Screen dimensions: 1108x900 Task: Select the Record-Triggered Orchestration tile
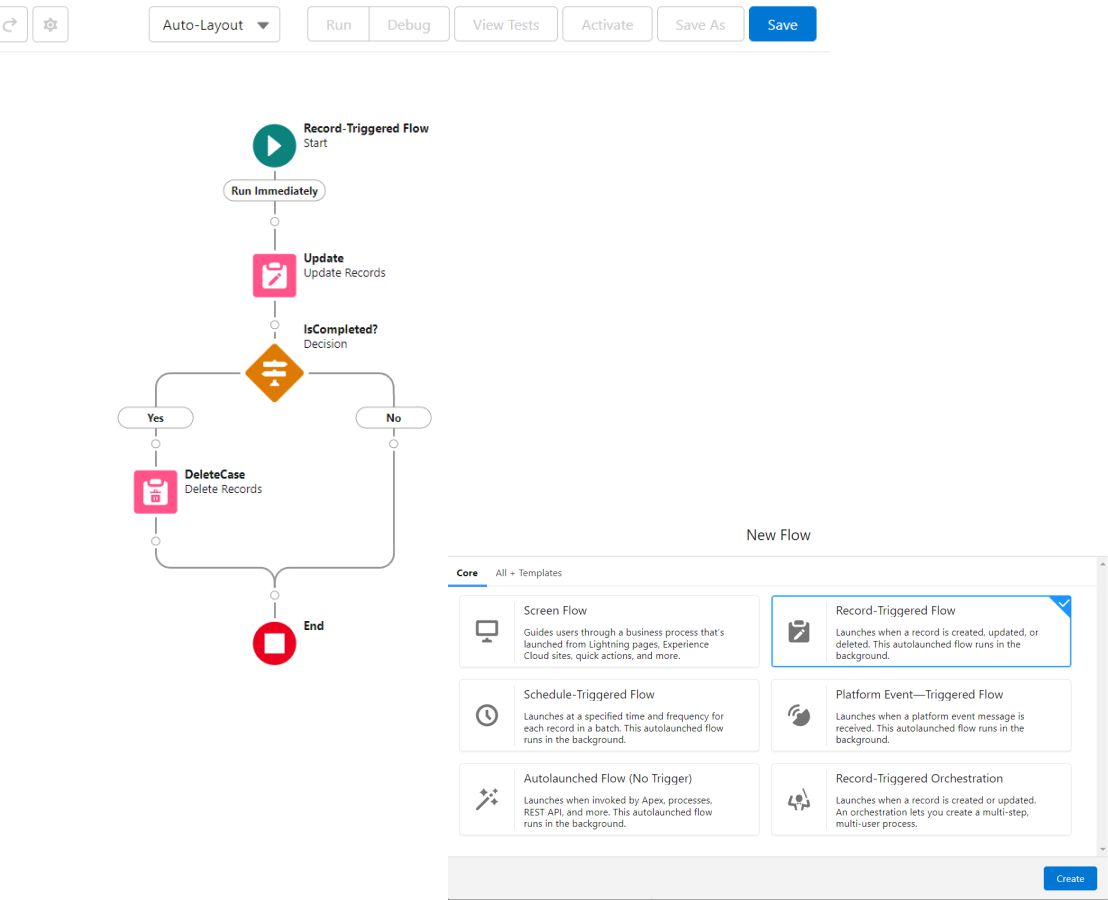coord(920,799)
